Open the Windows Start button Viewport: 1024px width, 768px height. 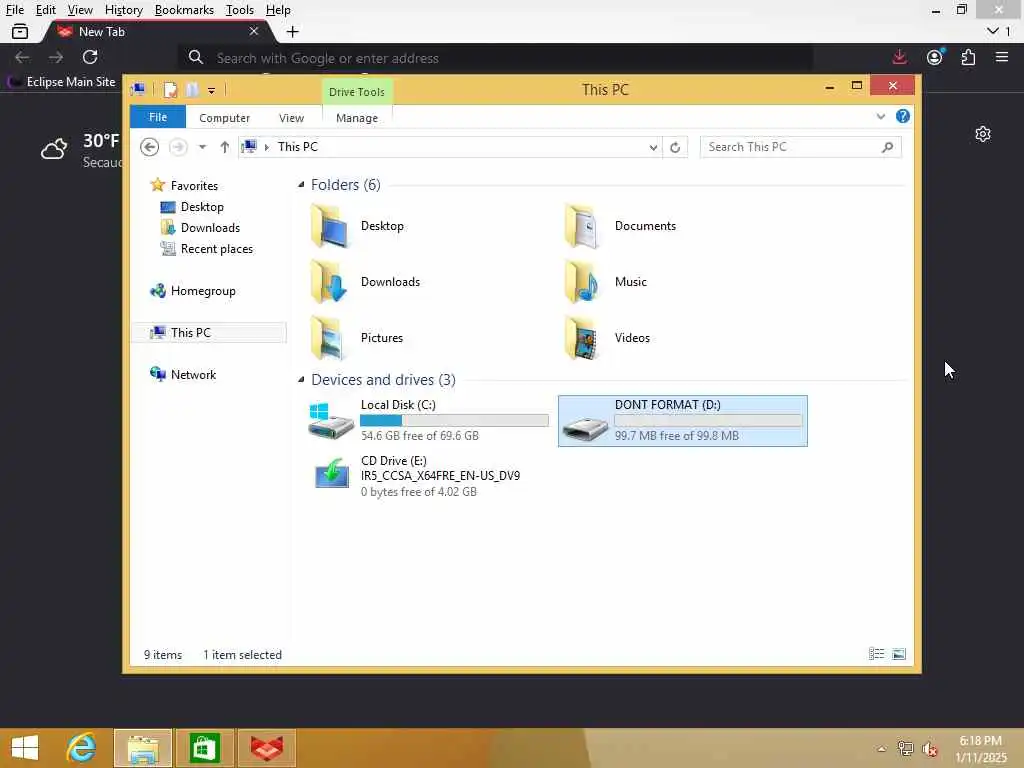tap(25, 748)
